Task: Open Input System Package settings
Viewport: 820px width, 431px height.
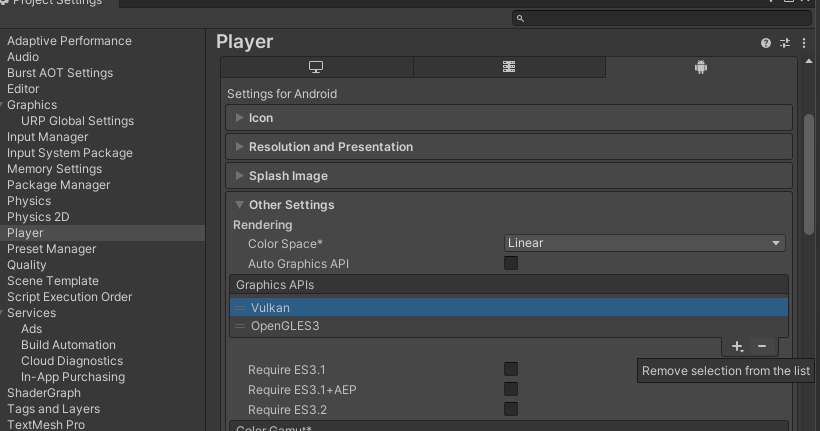Action: pyautogui.click(x=70, y=153)
